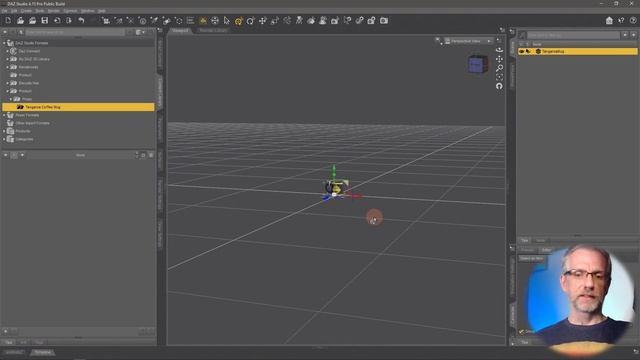Click the New scene file icon

(x=8, y=20)
